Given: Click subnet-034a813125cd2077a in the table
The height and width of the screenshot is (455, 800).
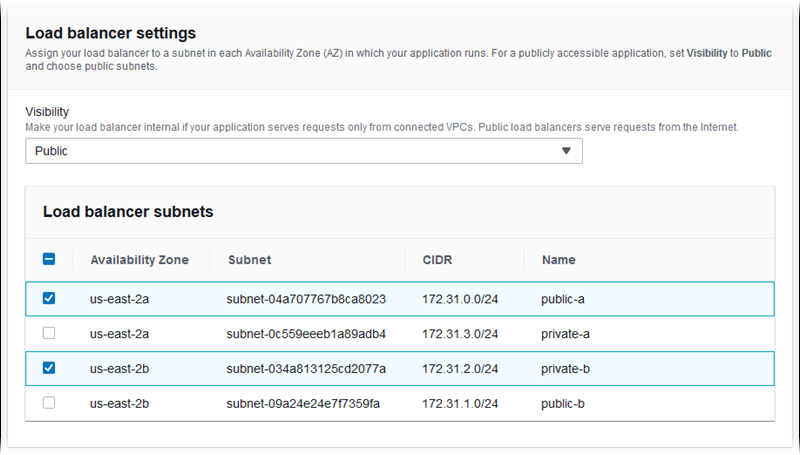Looking at the screenshot, I should tap(306, 369).
